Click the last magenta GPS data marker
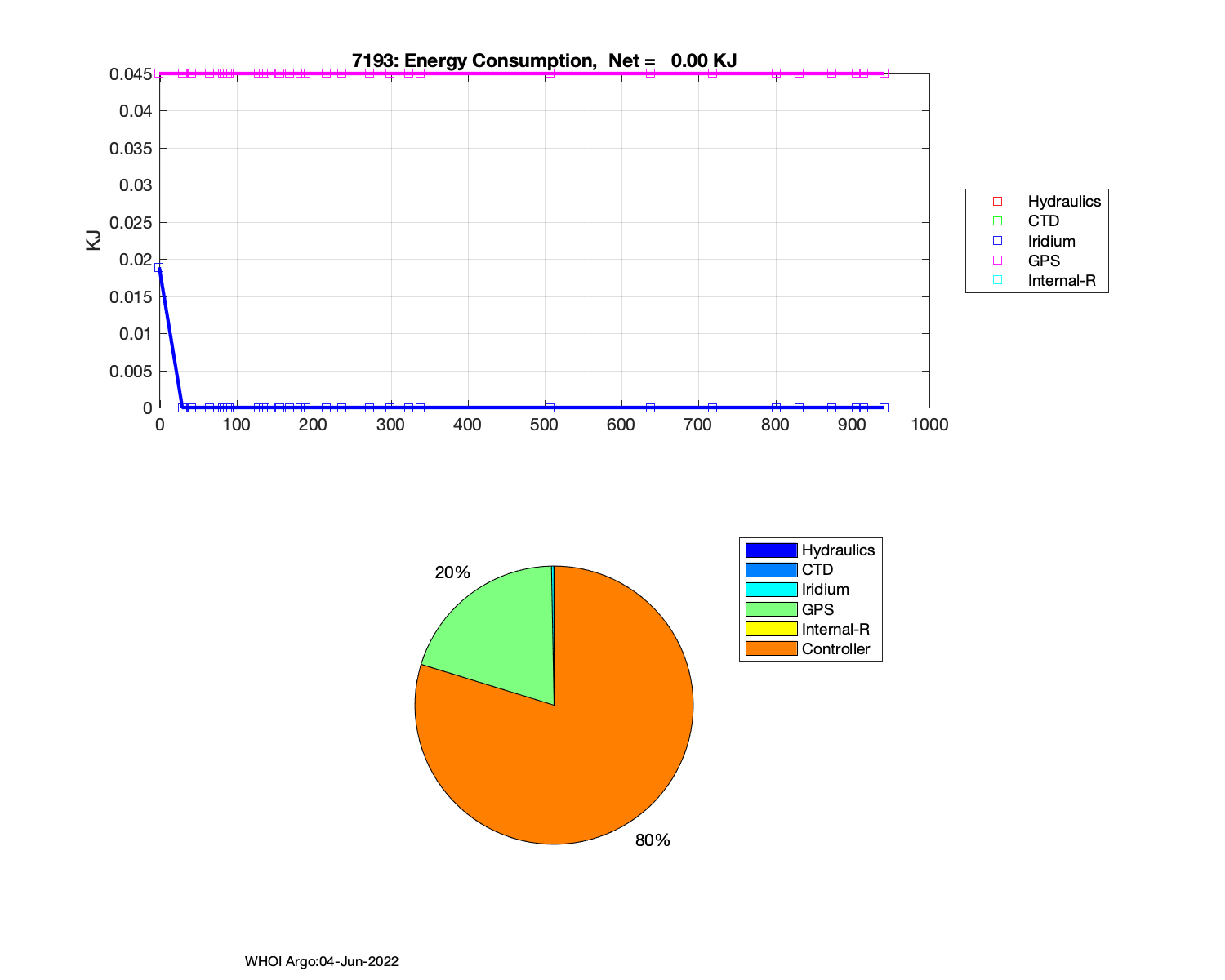1225x980 pixels. click(x=884, y=73)
